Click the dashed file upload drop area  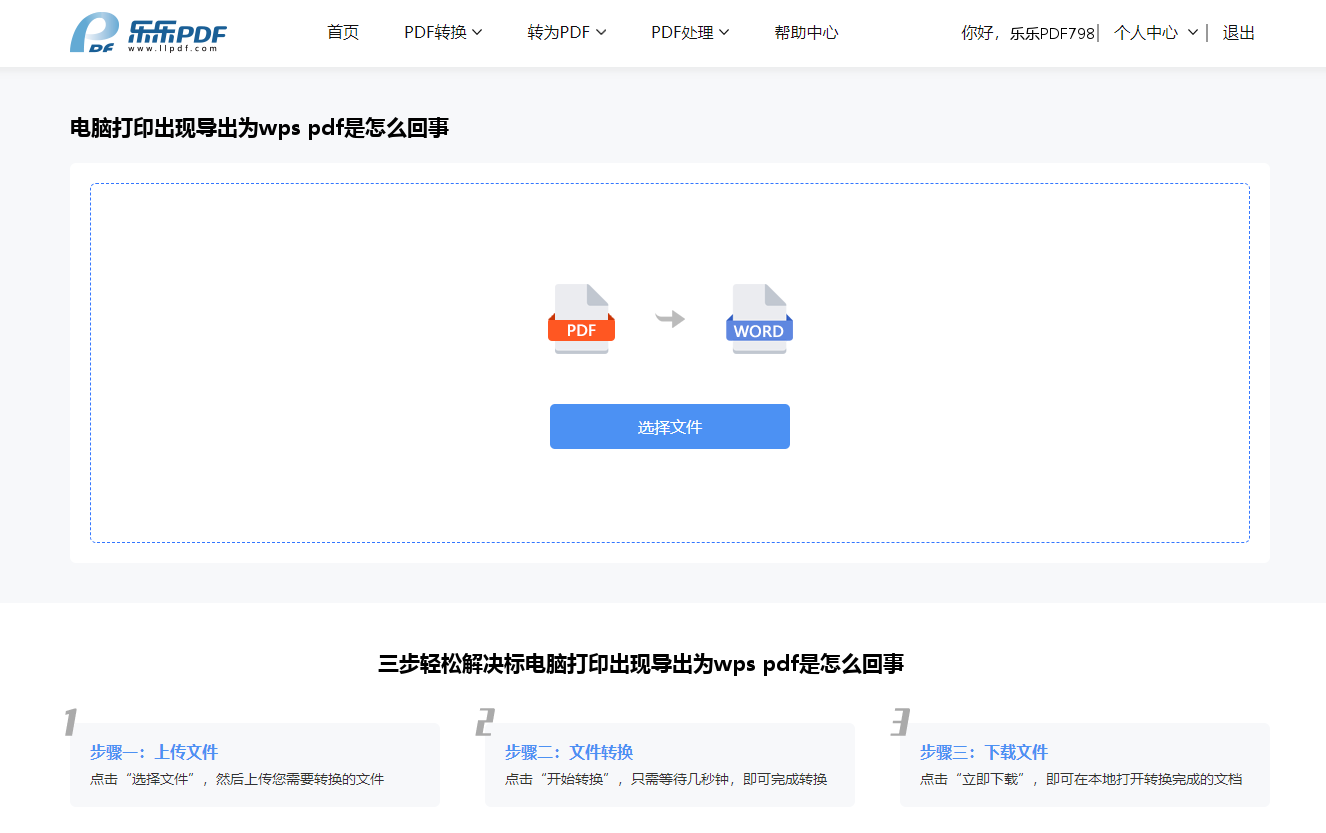click(x=670, y=363)
